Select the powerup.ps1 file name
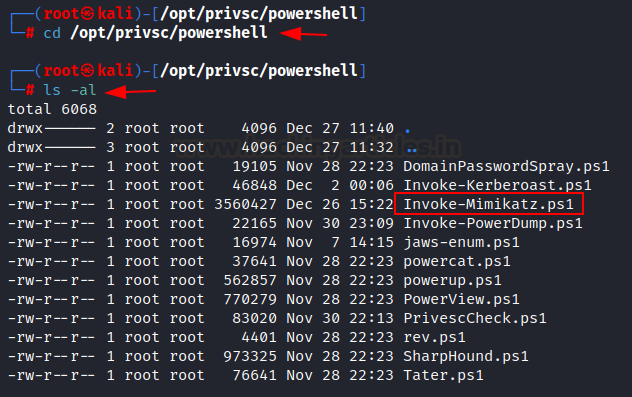Viewport: 632px width, 397px height. [x=453, y=280]
